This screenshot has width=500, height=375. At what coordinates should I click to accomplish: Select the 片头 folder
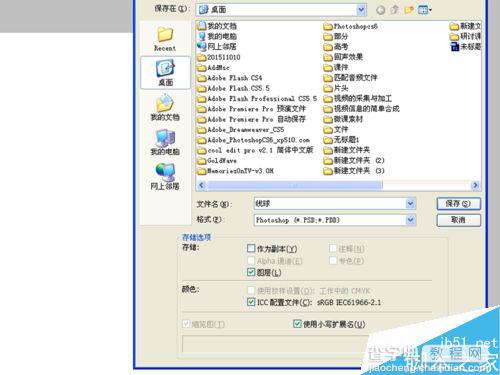point(336,88)
